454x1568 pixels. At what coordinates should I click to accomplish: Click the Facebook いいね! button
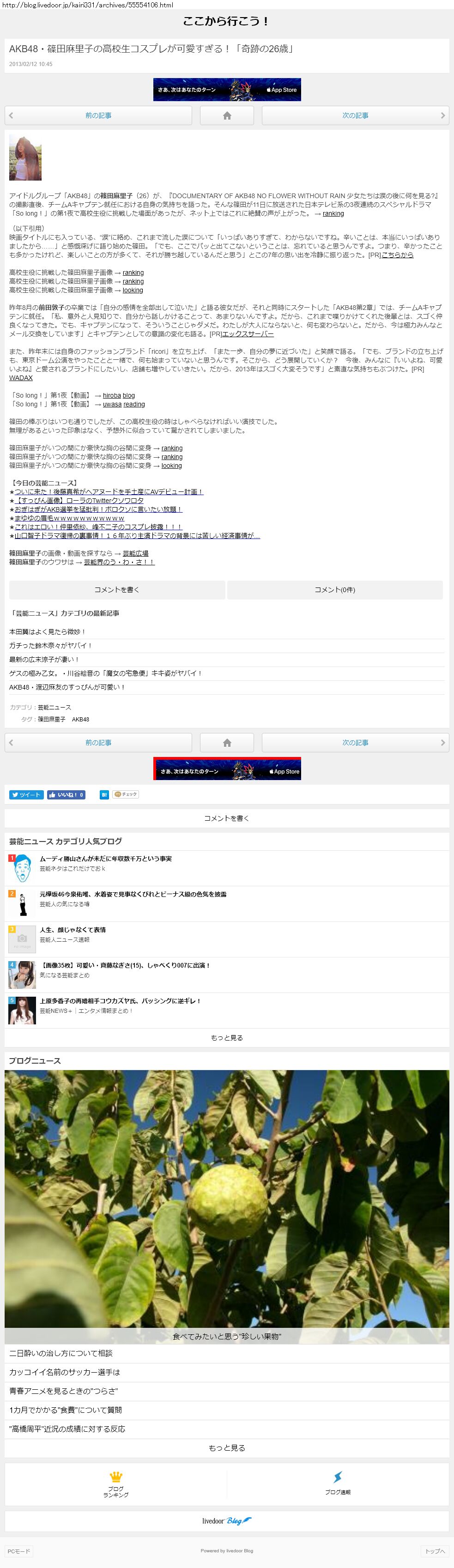coord(67,795)
